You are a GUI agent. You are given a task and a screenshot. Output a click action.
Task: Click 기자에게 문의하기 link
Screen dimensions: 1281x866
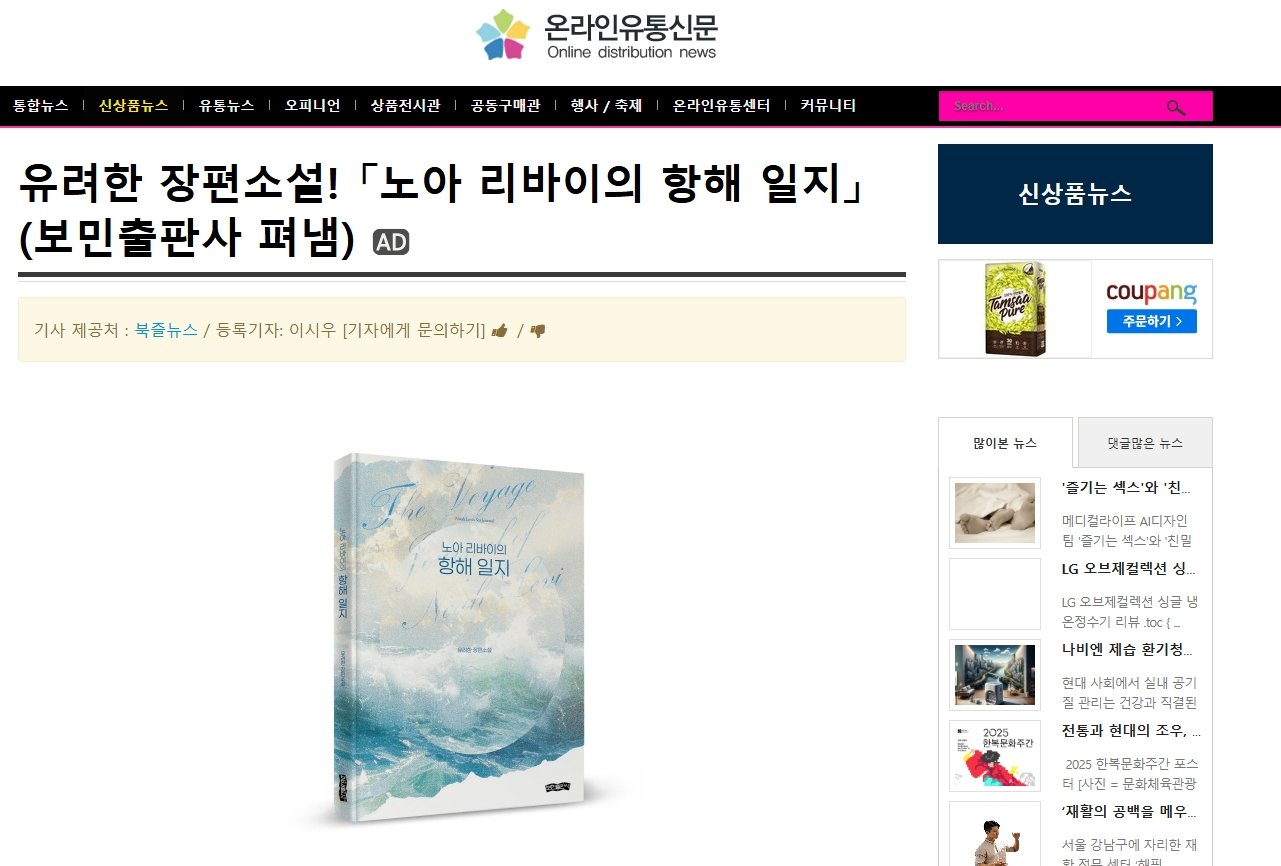pos(414,330)
